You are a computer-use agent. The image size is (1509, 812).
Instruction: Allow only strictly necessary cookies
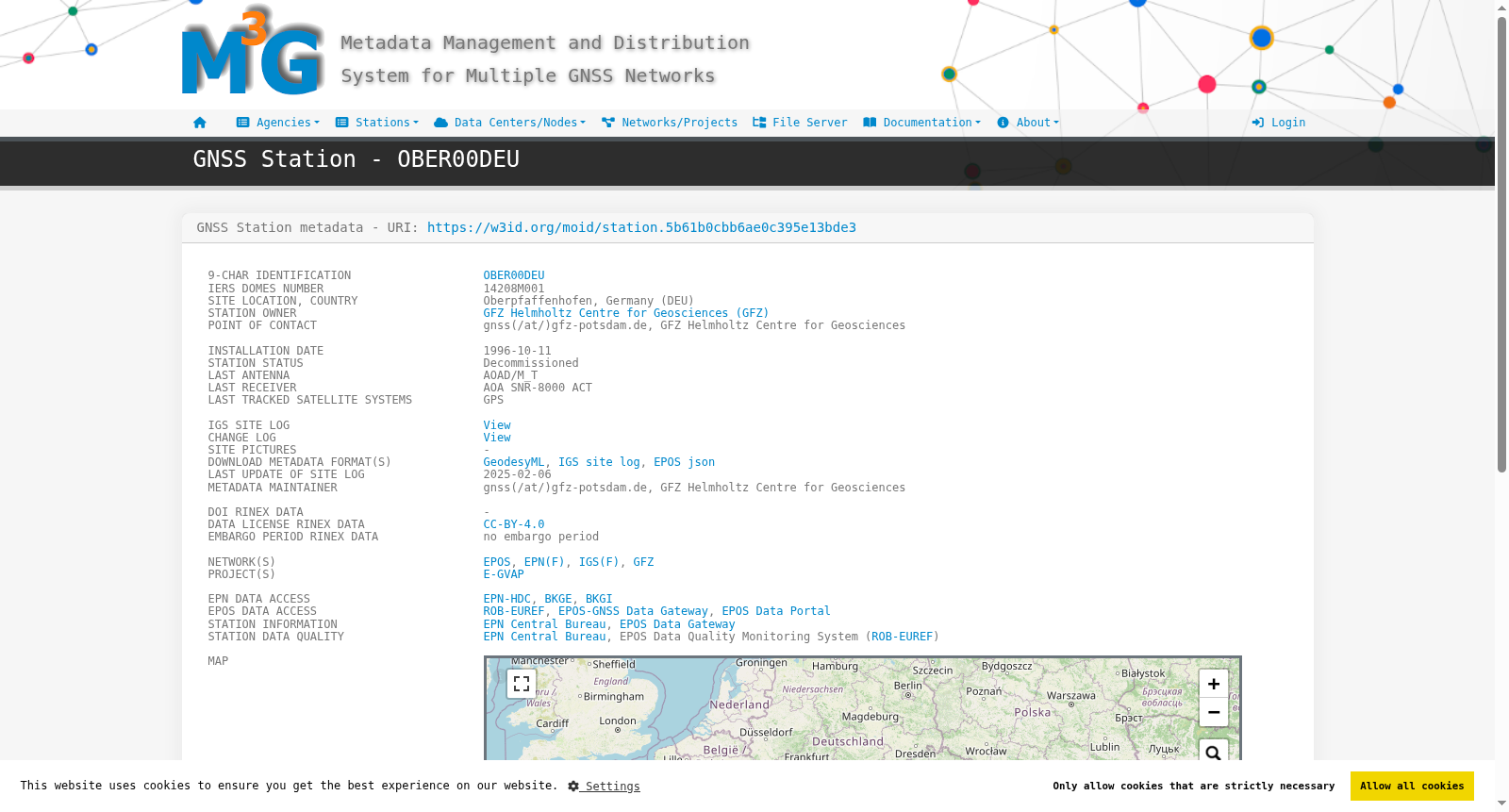pos(1194,786)
